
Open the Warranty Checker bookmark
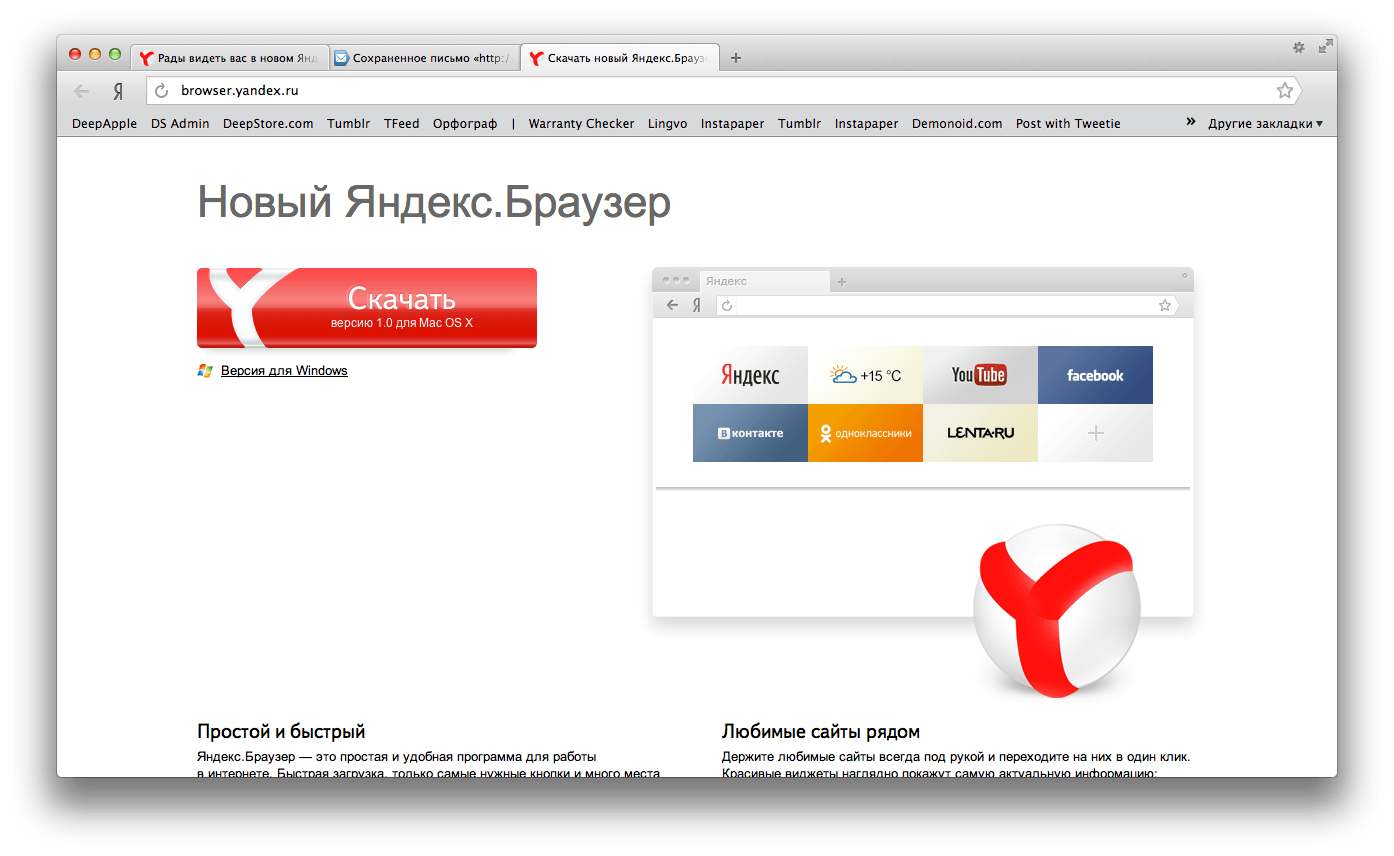pos(581,123)
